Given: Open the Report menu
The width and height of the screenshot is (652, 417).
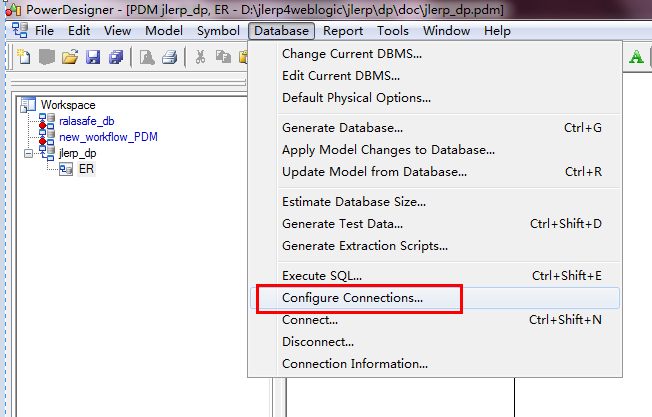Looking at the screenshot, I should pyautogui.click(x=343, y=31).
